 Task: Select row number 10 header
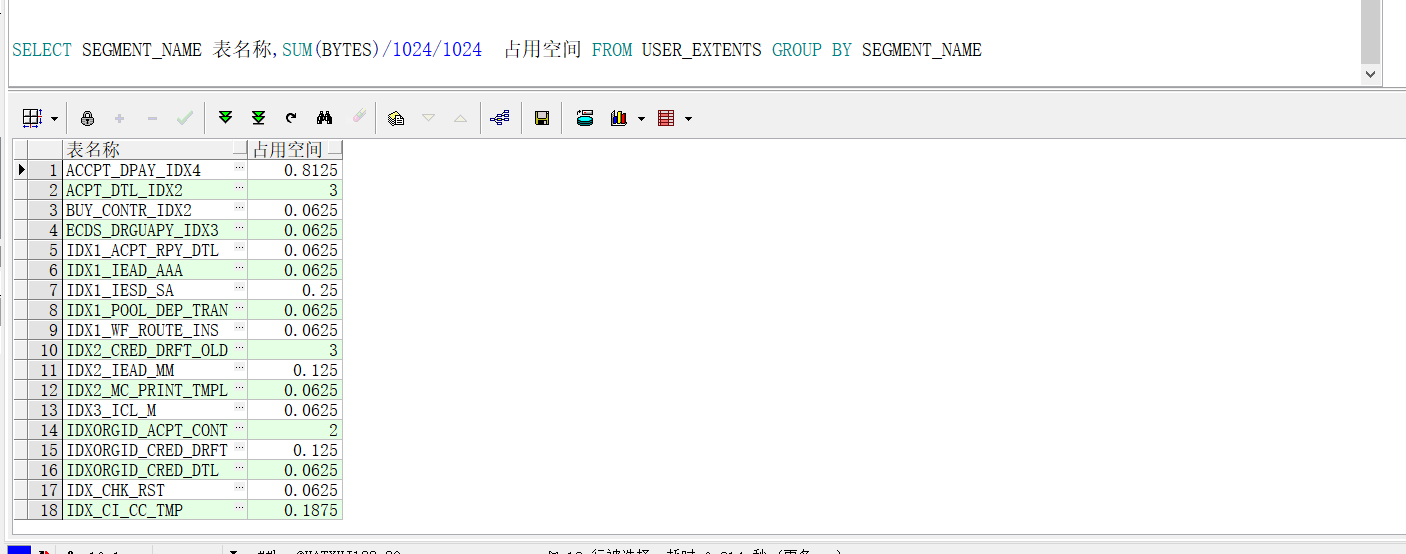(x=45, y=350)
